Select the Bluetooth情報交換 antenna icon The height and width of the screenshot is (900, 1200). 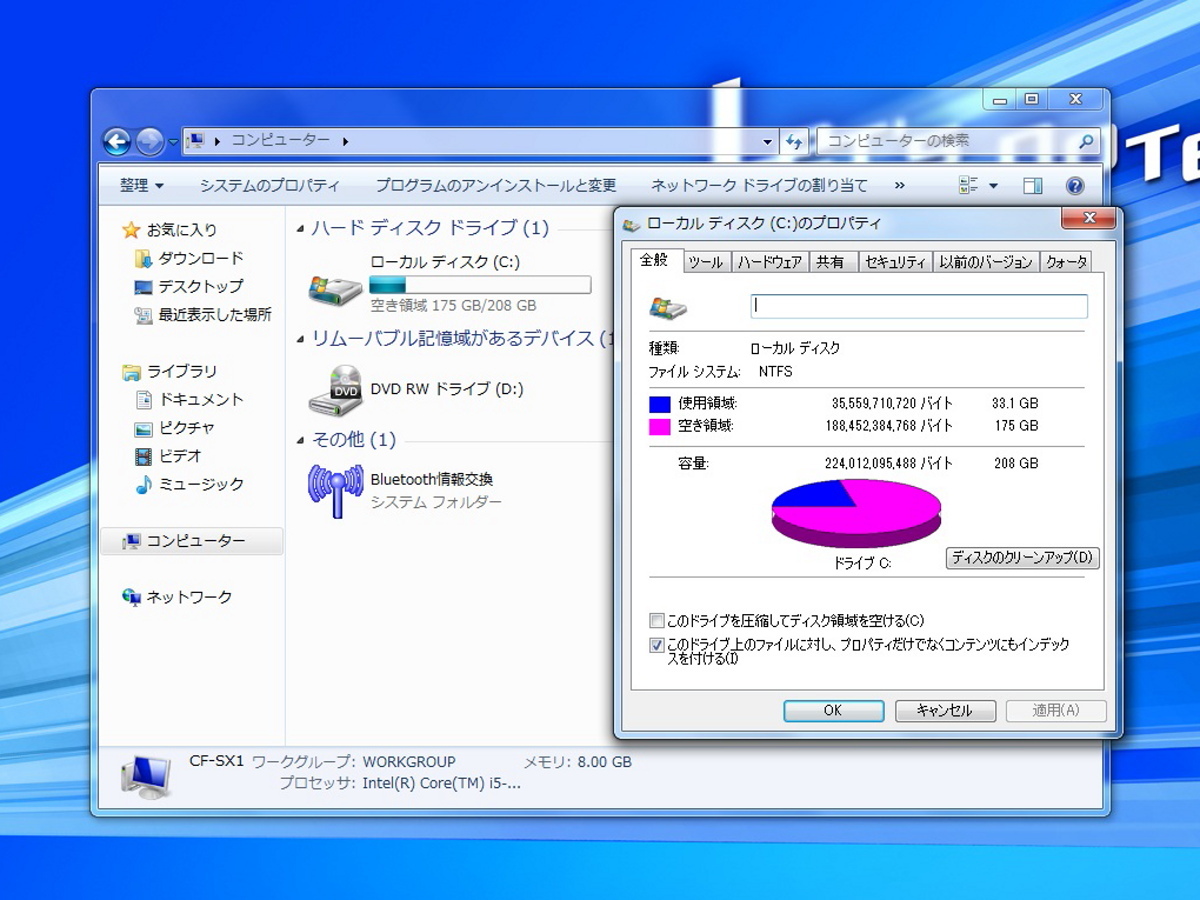335,490
